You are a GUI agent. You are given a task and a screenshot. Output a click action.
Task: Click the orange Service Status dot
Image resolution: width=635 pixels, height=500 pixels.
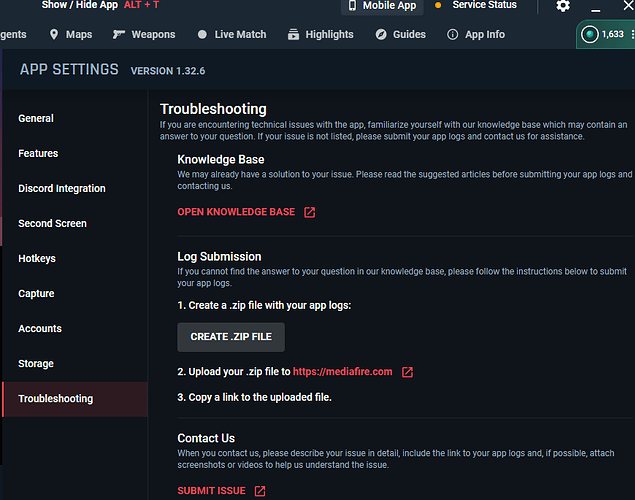[438, 5]
